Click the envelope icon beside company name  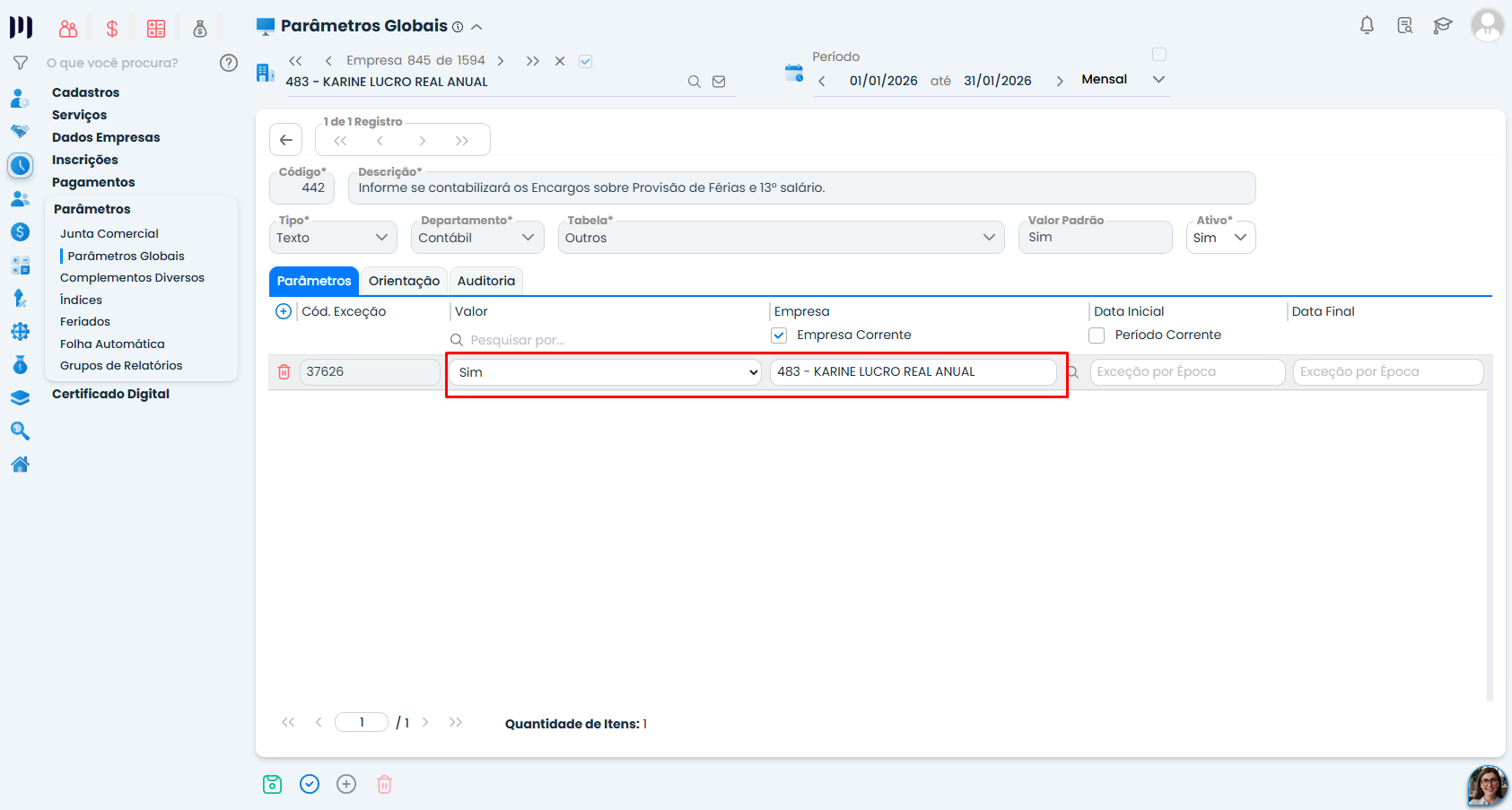719,82
